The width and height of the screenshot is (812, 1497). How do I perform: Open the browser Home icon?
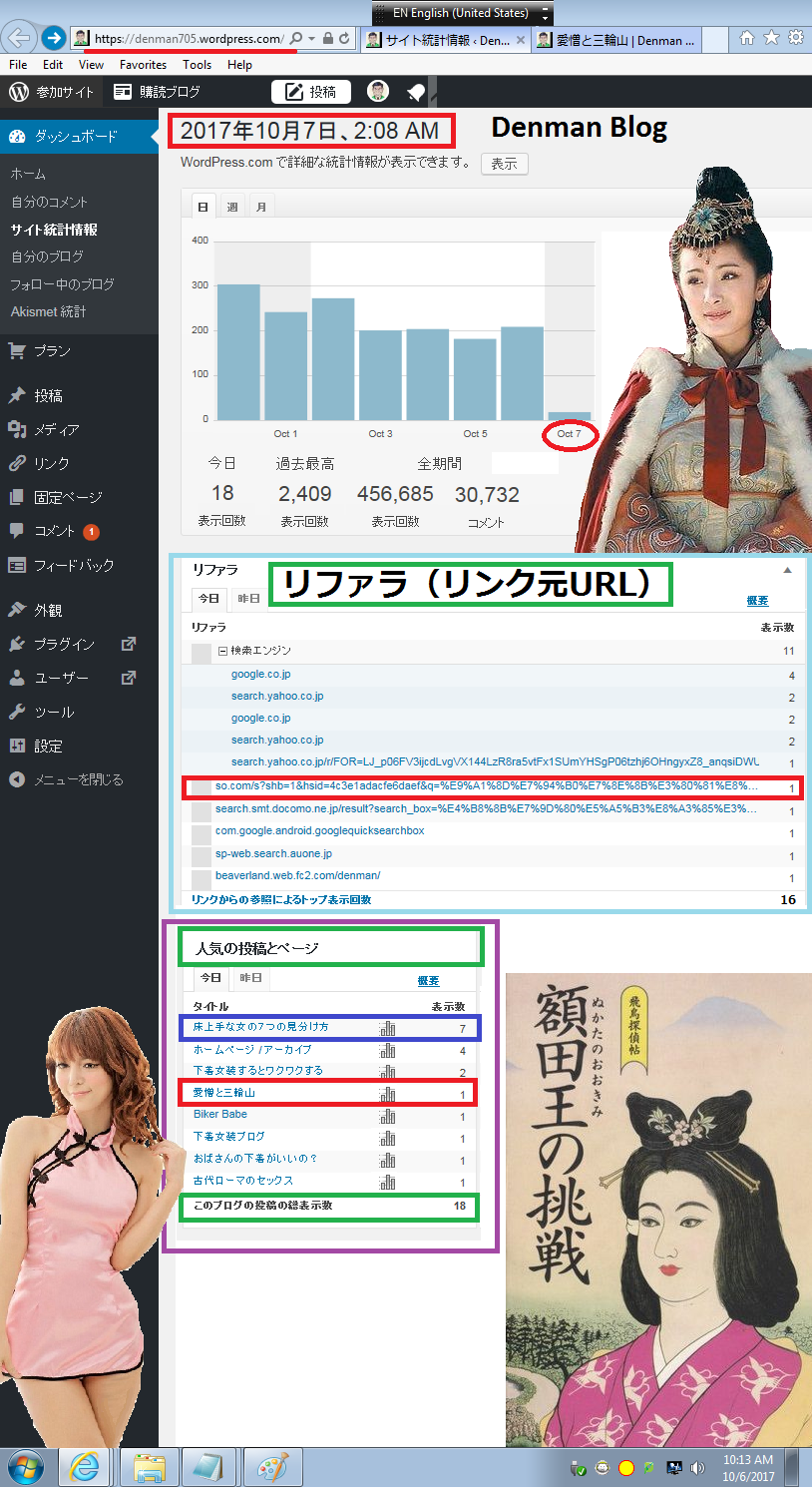[746, 39]
